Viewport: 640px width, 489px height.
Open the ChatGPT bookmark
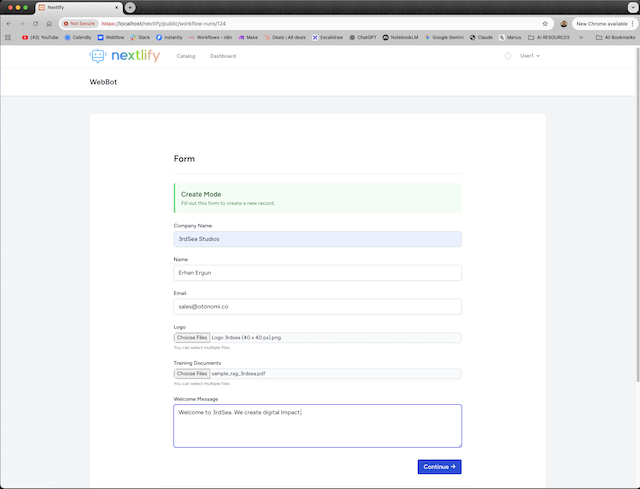(363, 37)
